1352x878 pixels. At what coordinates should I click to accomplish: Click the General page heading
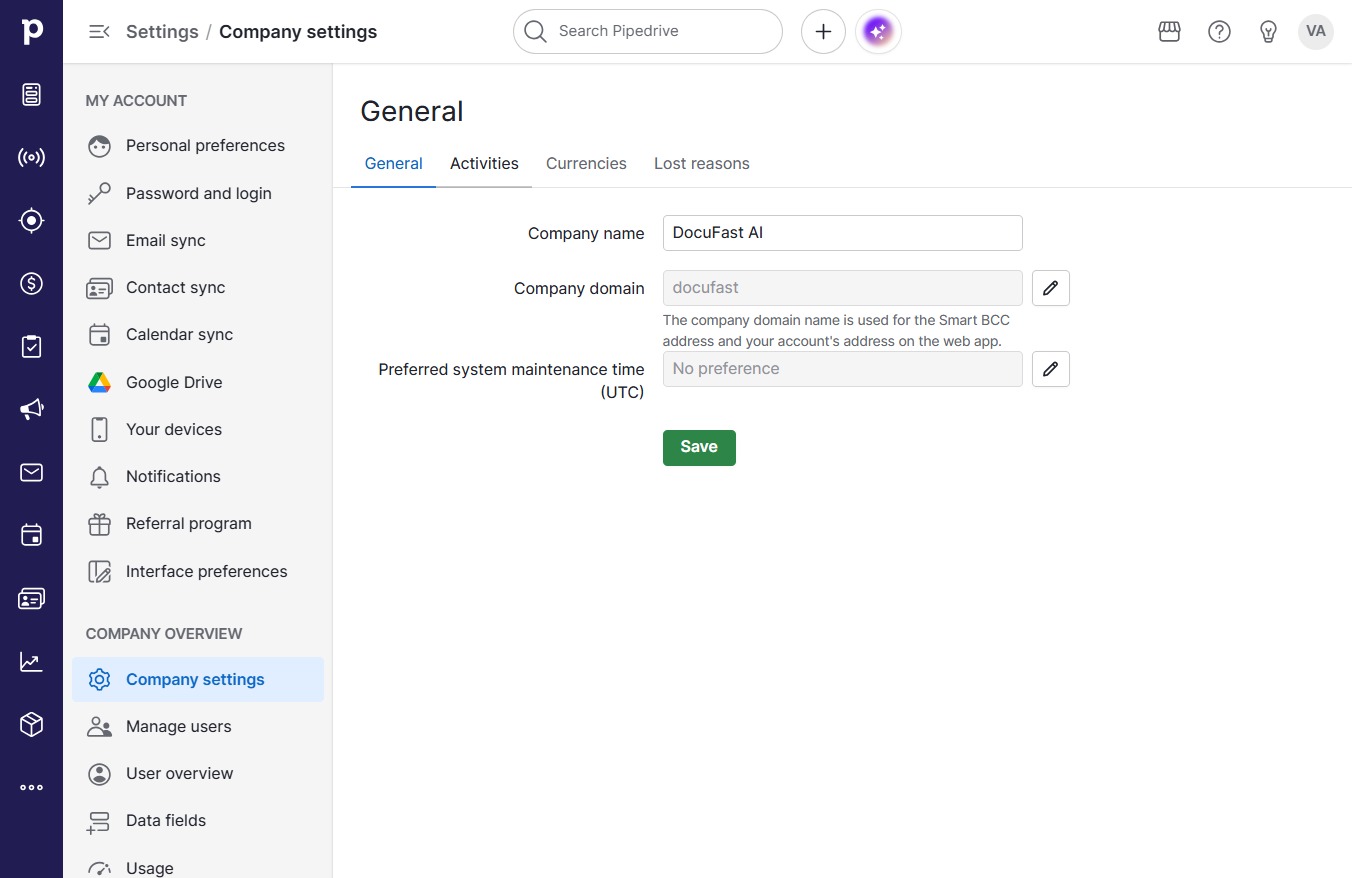[x=412, y=111]
